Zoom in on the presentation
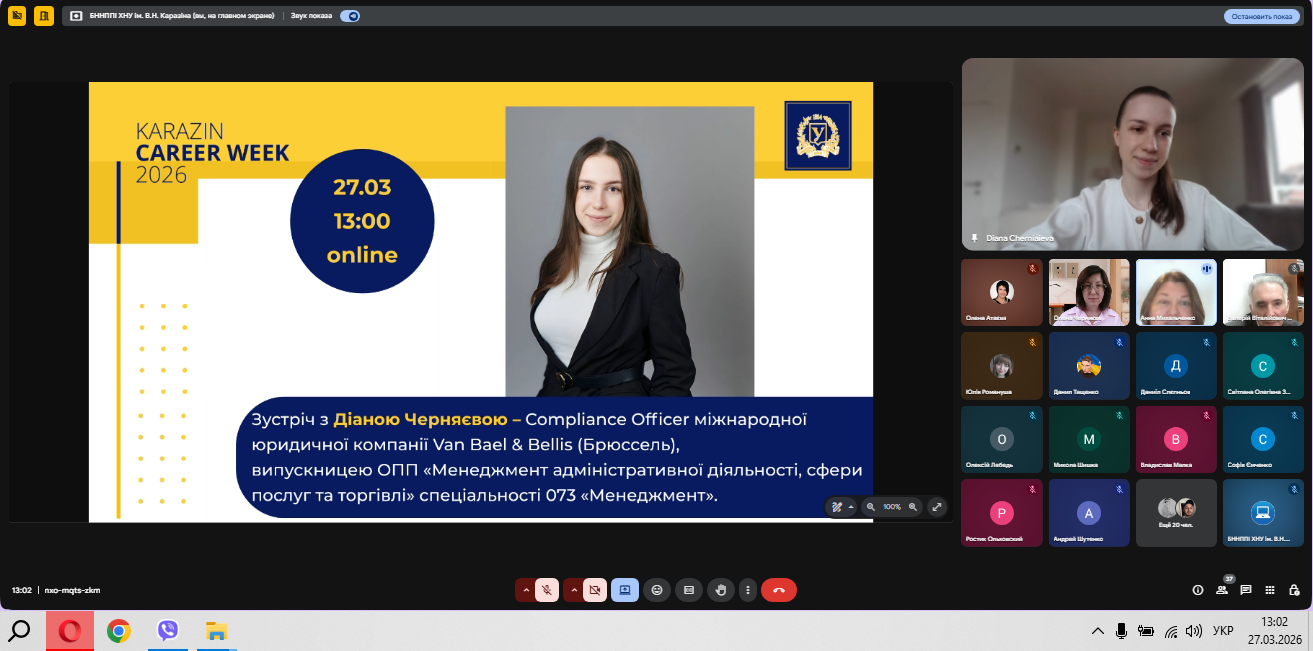 (913, 507)
